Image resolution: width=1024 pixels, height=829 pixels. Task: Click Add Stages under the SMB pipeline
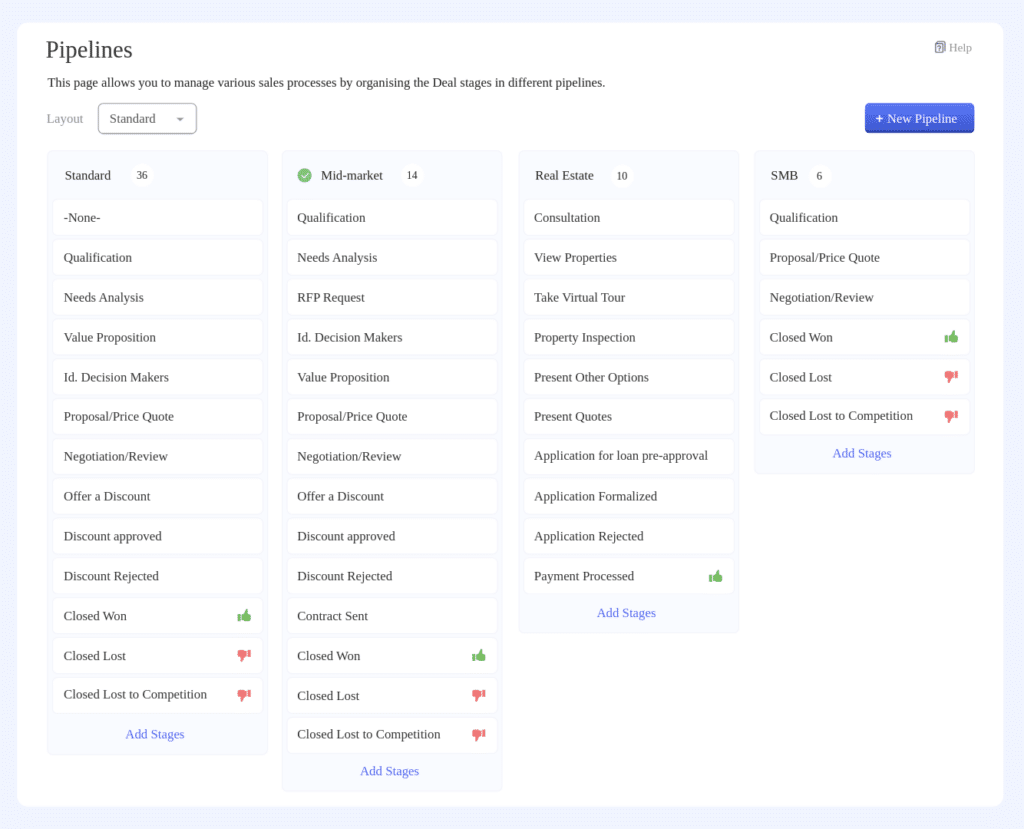click(861, 453)
